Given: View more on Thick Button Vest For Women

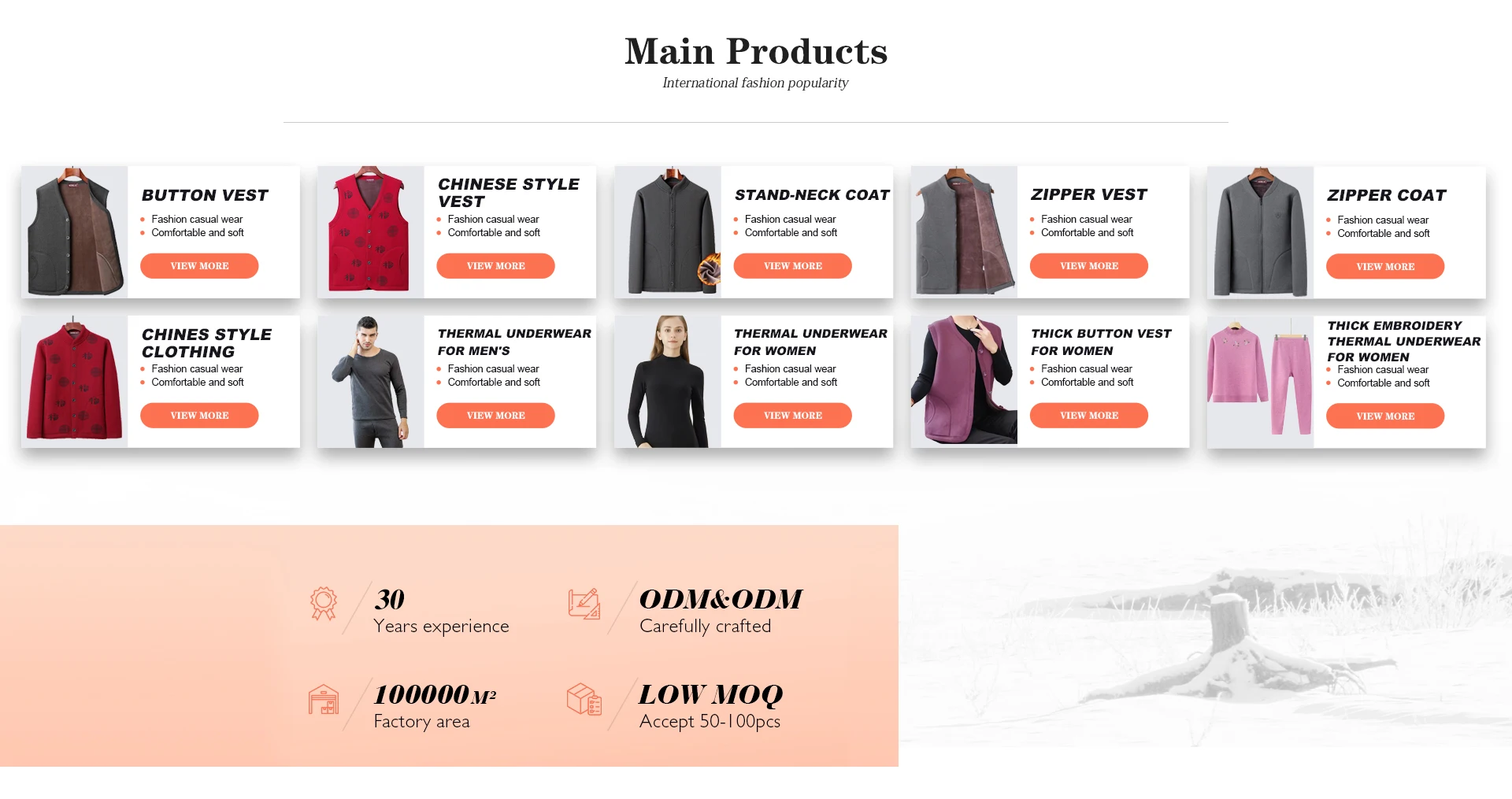Looking at the screenshot, I should pyautogui.click(x=1089, y=416).
